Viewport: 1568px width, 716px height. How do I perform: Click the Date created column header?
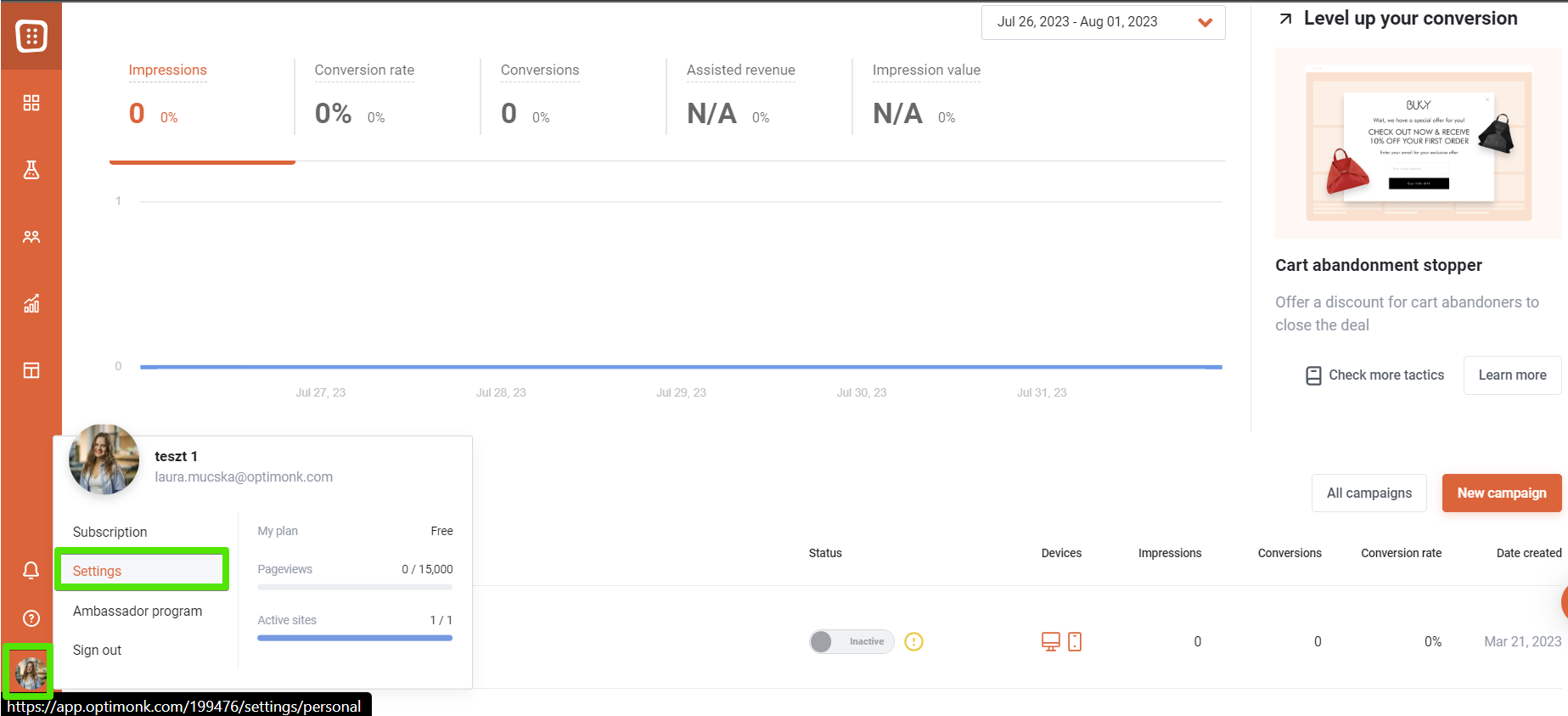pos(1529,553)
